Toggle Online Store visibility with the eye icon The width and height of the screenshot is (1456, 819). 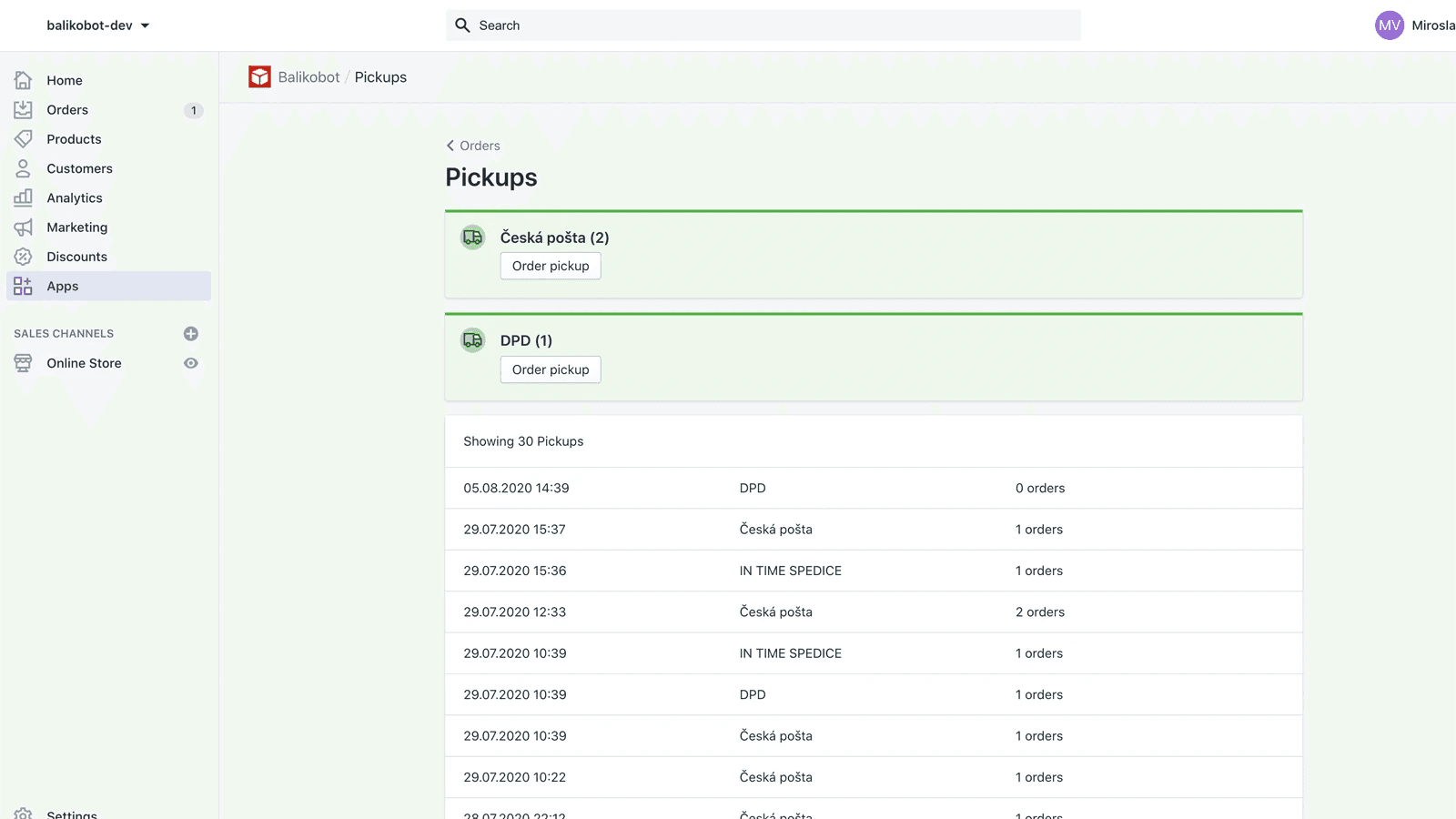point(190,362)
